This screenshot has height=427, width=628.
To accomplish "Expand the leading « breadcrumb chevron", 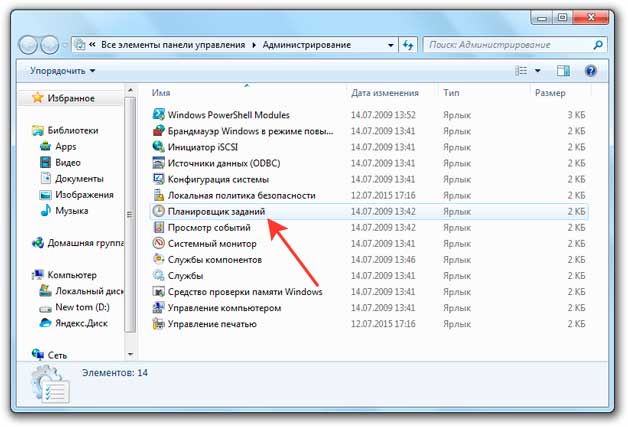I will pos(92,44).
